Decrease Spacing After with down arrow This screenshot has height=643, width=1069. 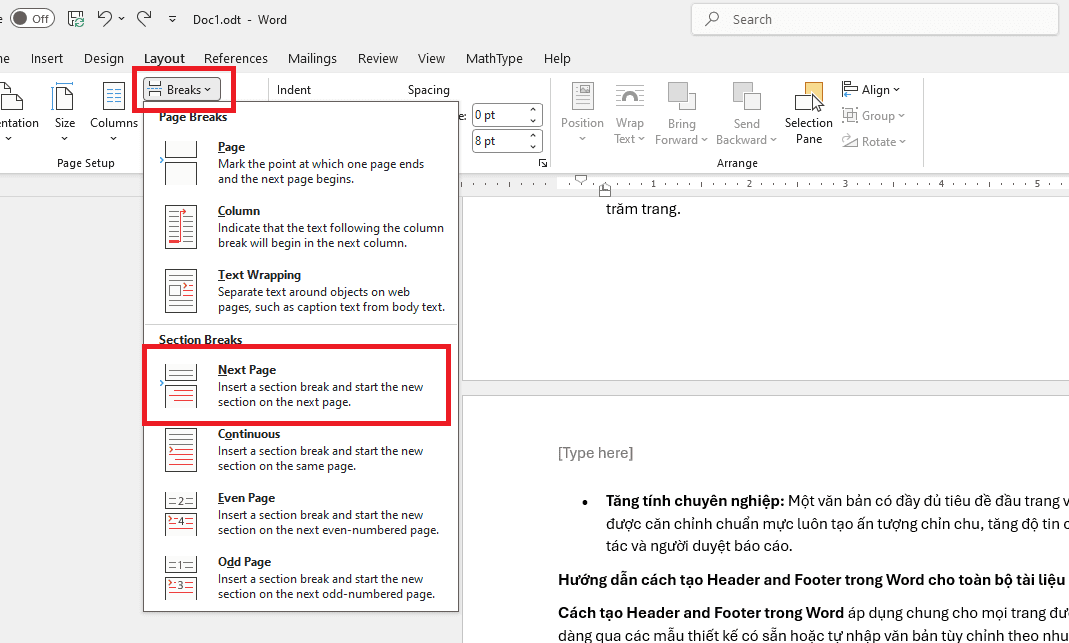534,147
